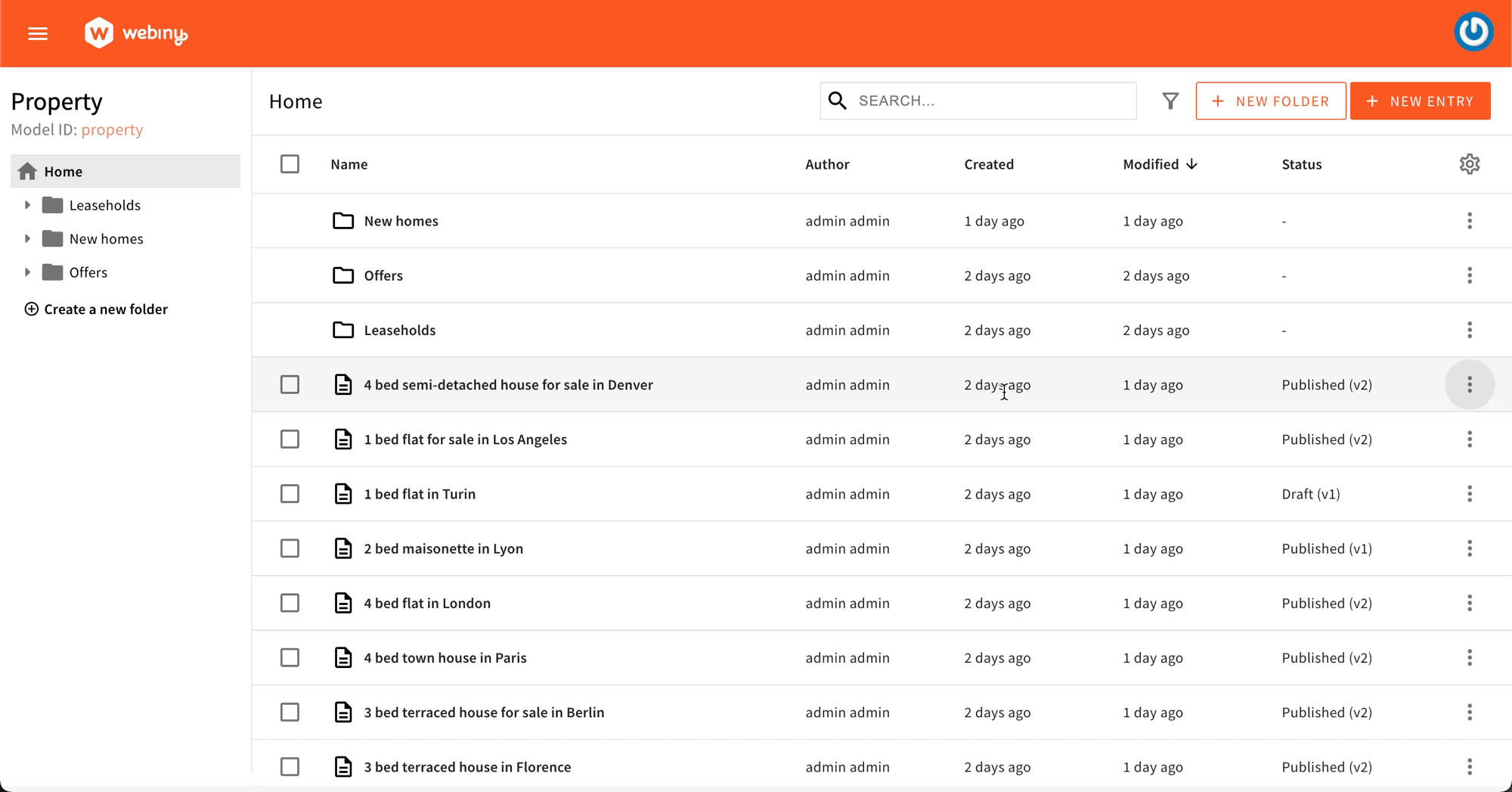Open actions menu for New homes folder row
This screenshot has width=1512, height=792.
pos(1469,221)
